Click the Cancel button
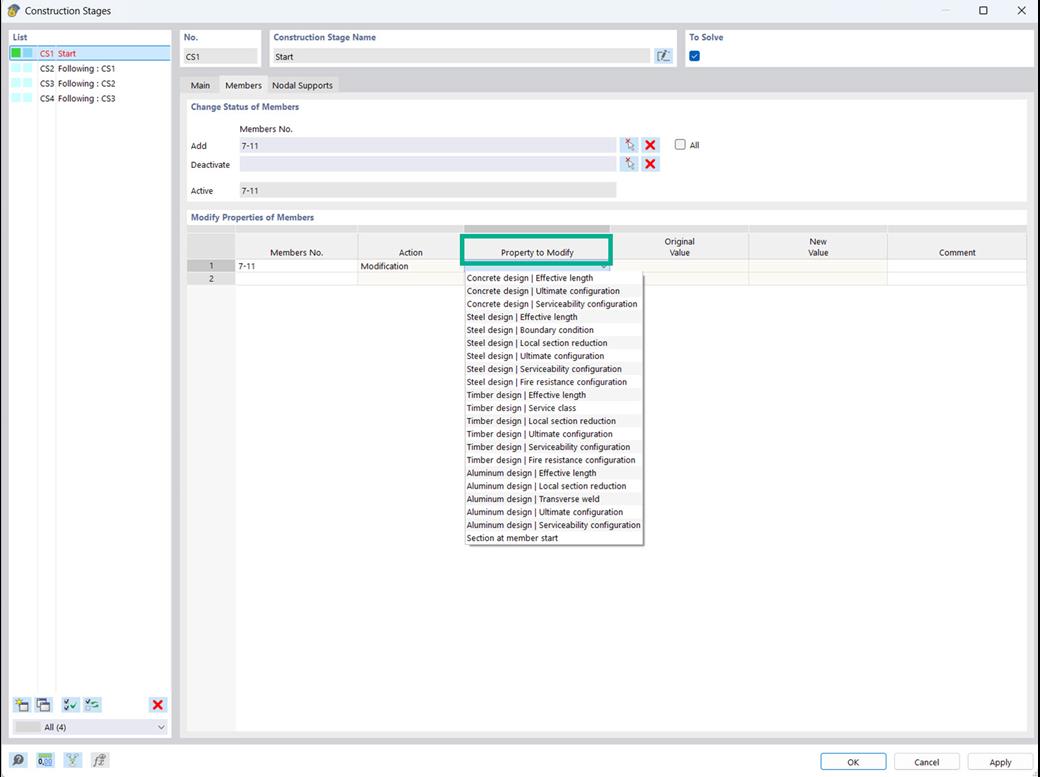The height and width of the screenshot is (777, 1040). coord(927,762)
